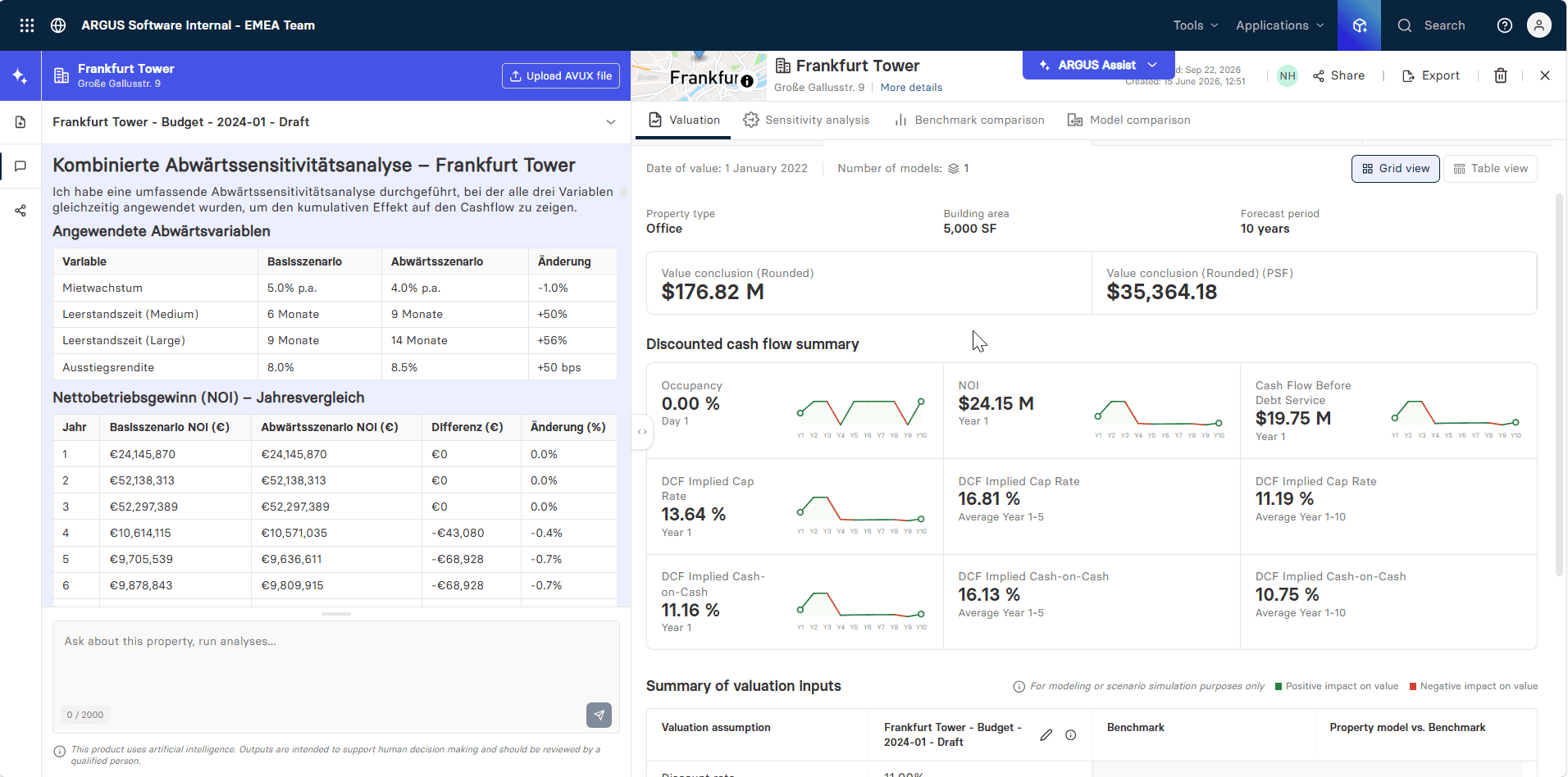Screen dimensions: 1568x777
Task: Click the right panel vertical scrollbar
Action: (x=1559, y=385)
